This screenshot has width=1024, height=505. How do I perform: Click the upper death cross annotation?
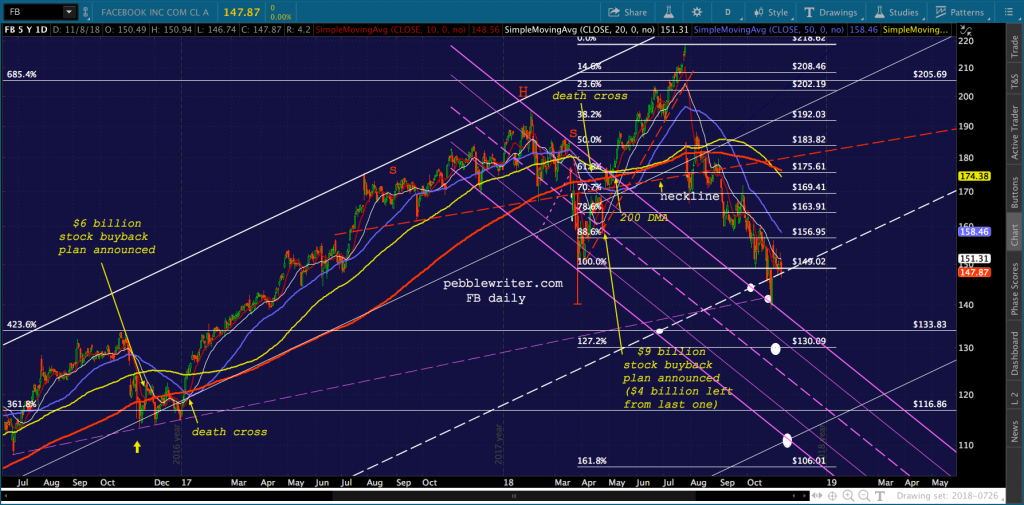coord(590,96)
